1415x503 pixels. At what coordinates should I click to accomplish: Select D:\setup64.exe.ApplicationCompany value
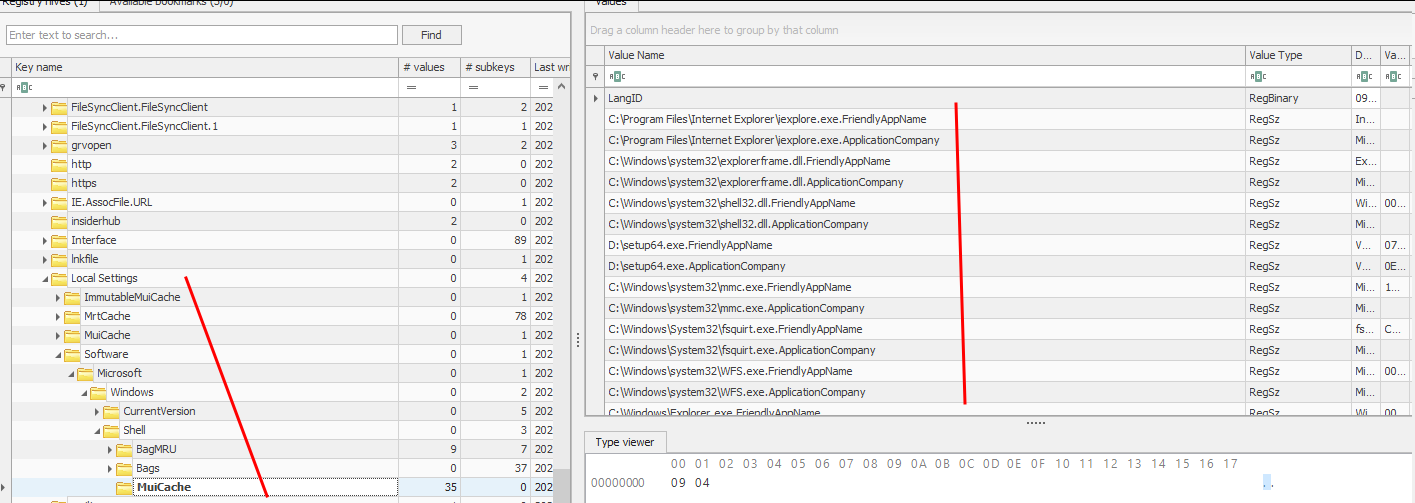(x=697, y=266)
